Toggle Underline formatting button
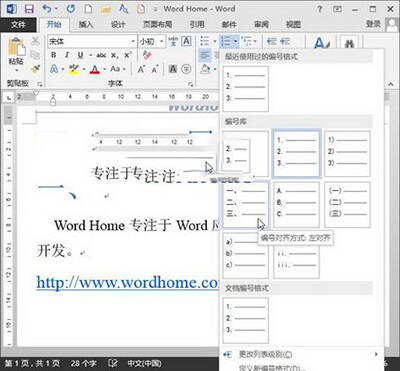Viewport: 400px width, 371px height. tap(80, 55)
